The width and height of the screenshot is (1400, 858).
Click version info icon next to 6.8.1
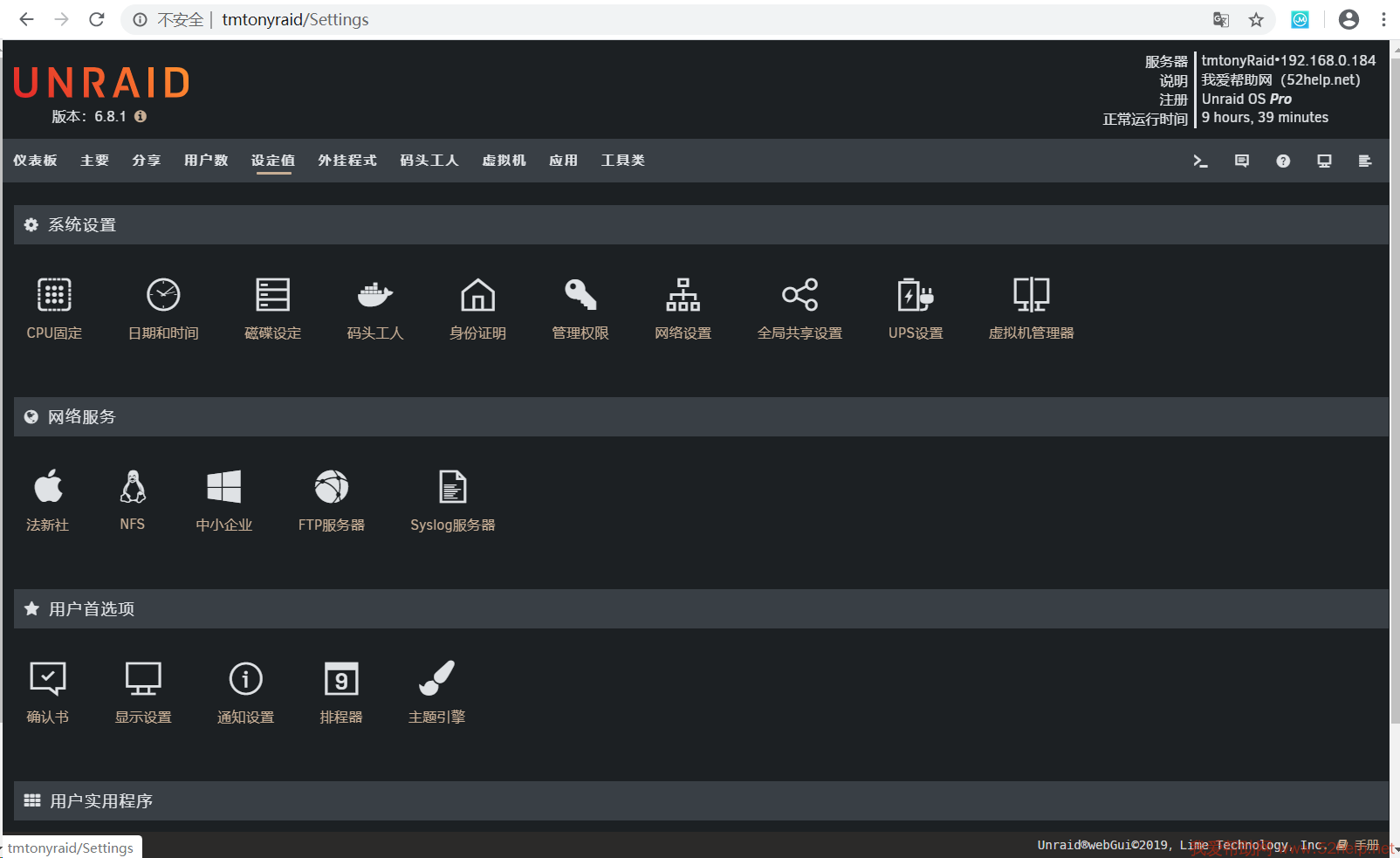pos(141,116)
